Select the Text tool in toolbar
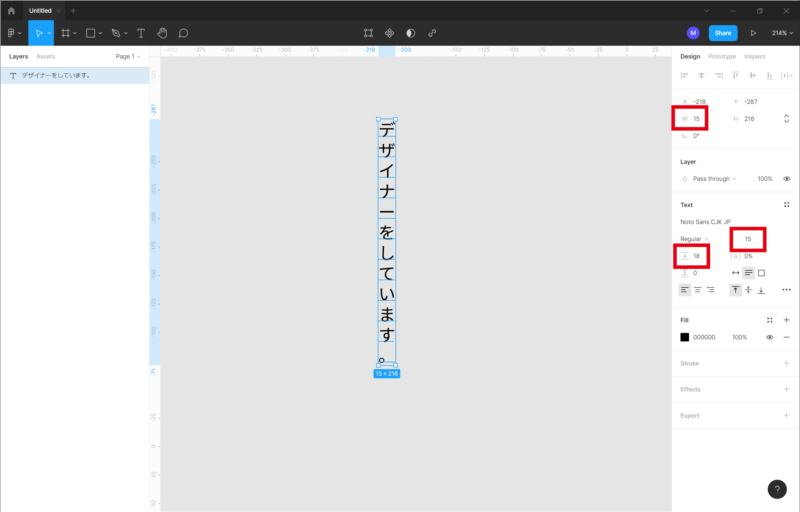This screenshot has width=800, height=512. coord(140,33)
